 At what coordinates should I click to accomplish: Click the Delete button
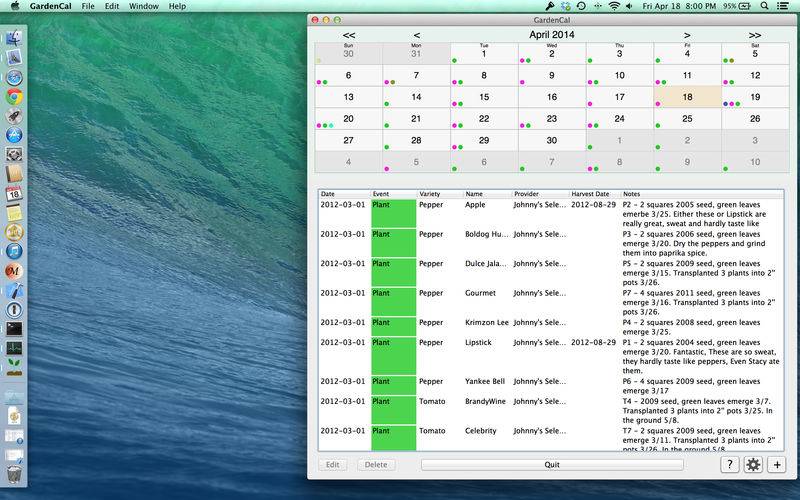376,465
